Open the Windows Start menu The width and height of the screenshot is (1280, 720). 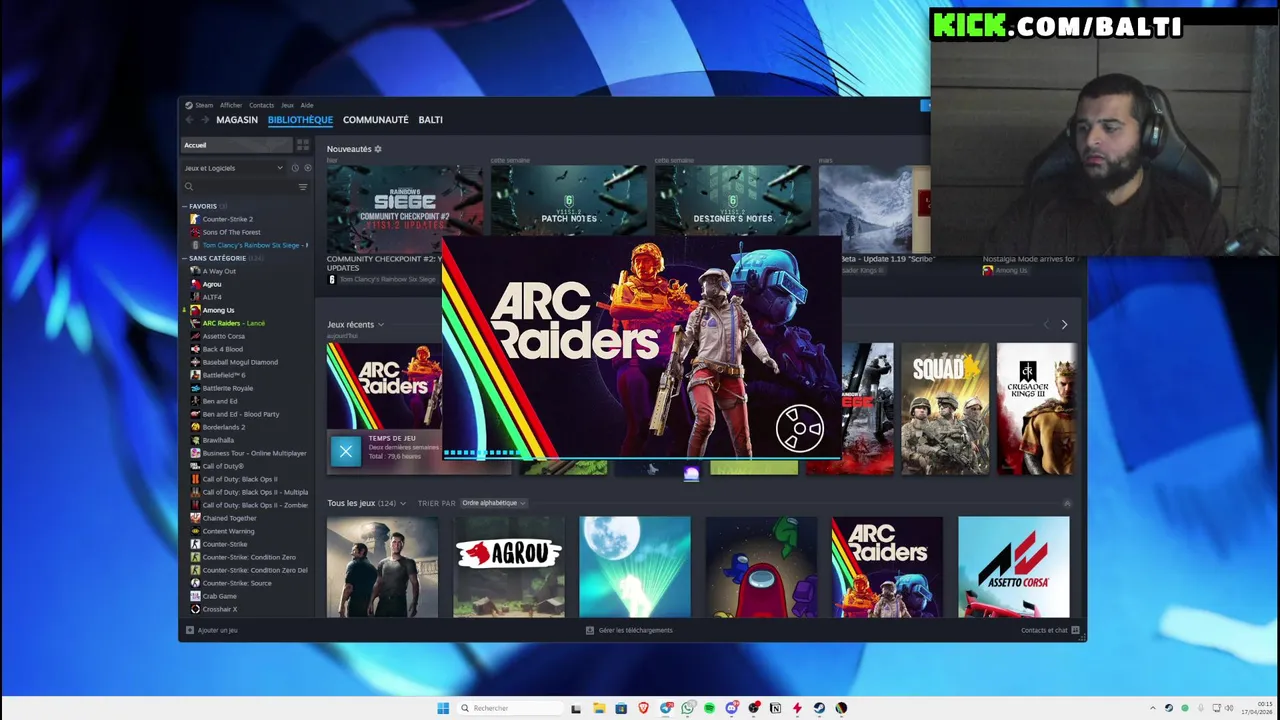point(443,708)
